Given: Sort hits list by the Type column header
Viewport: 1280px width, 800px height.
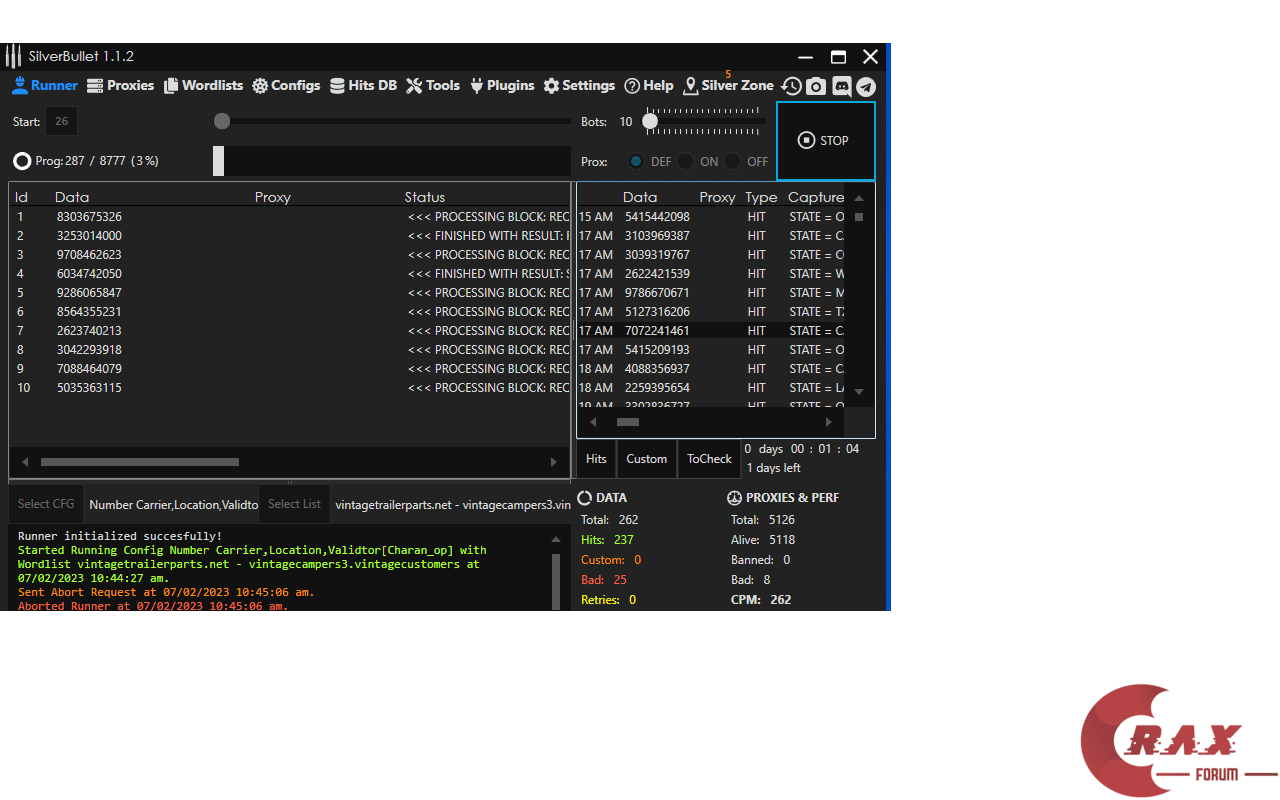Looking at the screenshot, I should coord(761,197).
